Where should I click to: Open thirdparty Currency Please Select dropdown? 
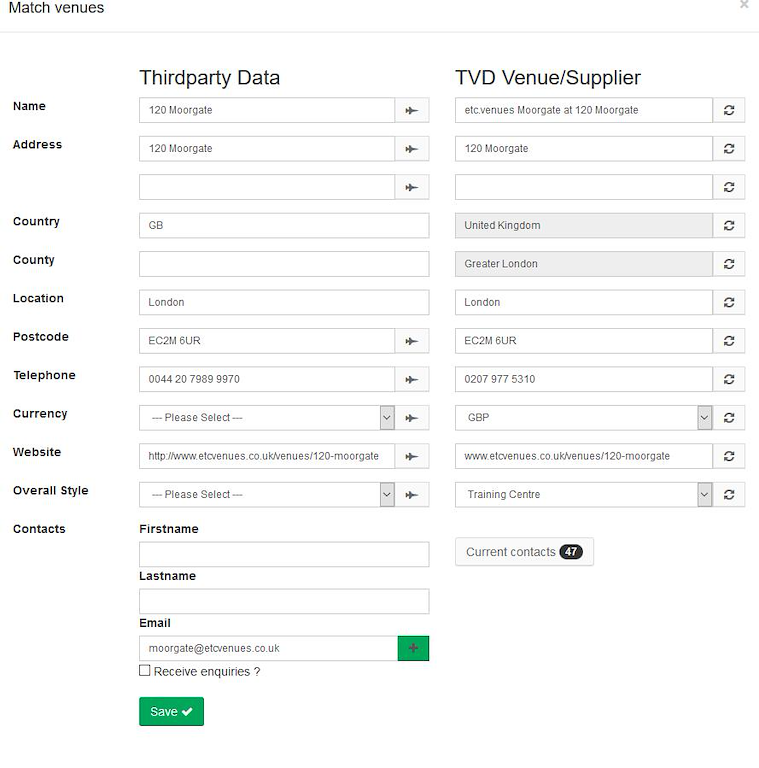click(x=267, y=418)
